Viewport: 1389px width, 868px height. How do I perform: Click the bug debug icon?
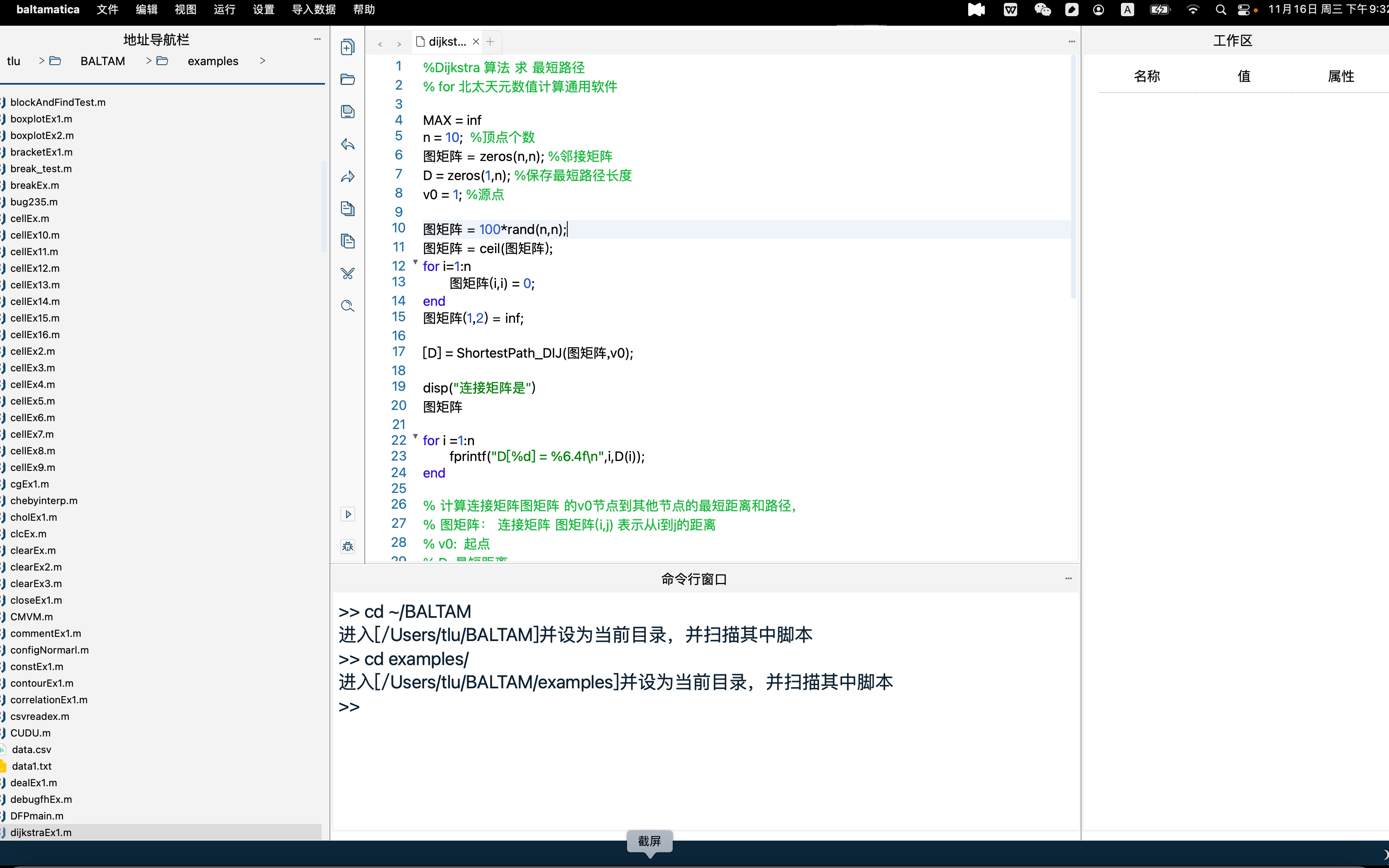348,546
